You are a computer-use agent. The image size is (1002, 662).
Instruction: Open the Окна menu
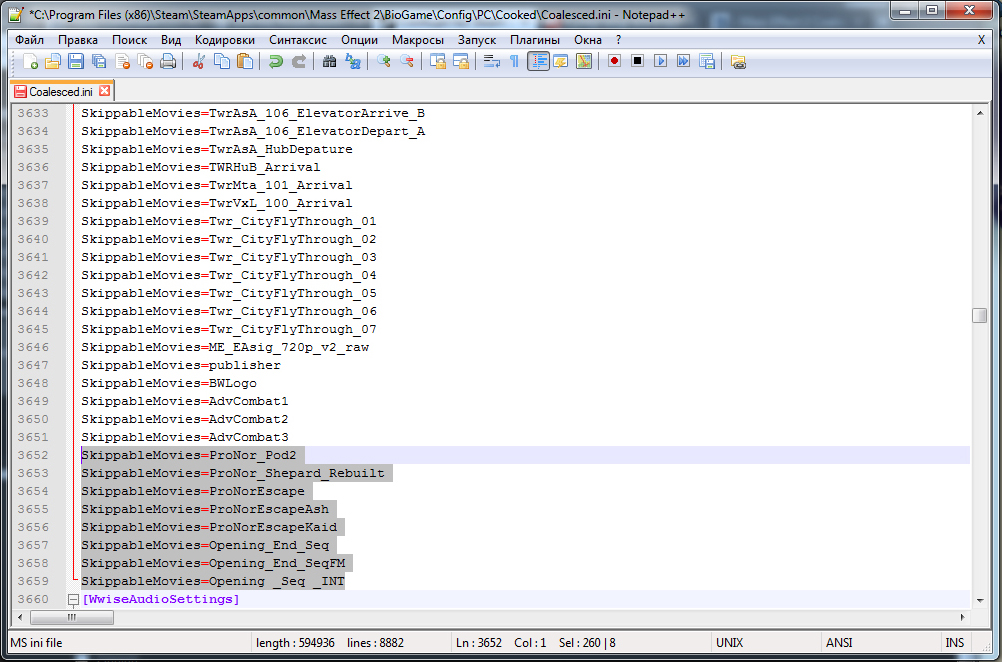588,40
